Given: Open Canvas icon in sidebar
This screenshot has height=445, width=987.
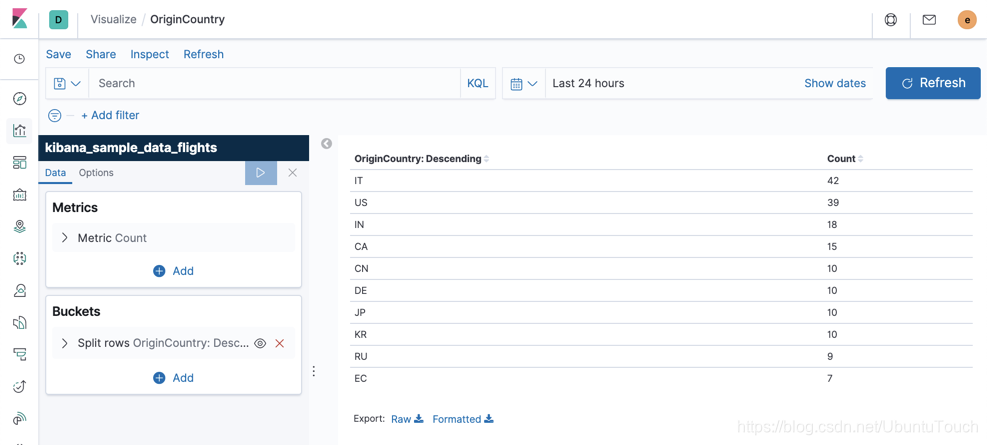Looking at the screenshot, I should (x=20, y=194).
